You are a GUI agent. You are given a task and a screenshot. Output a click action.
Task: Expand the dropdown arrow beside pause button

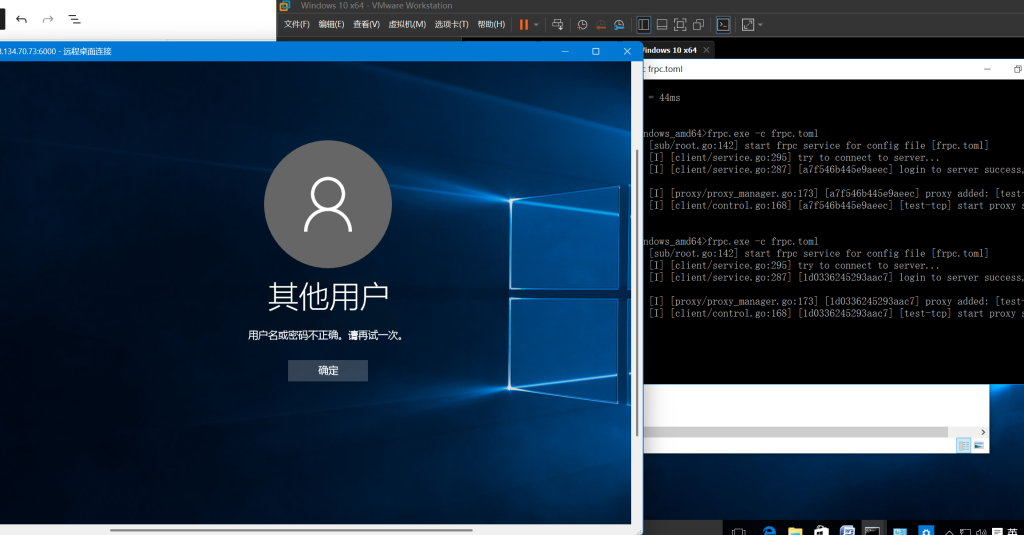point(536,24)
